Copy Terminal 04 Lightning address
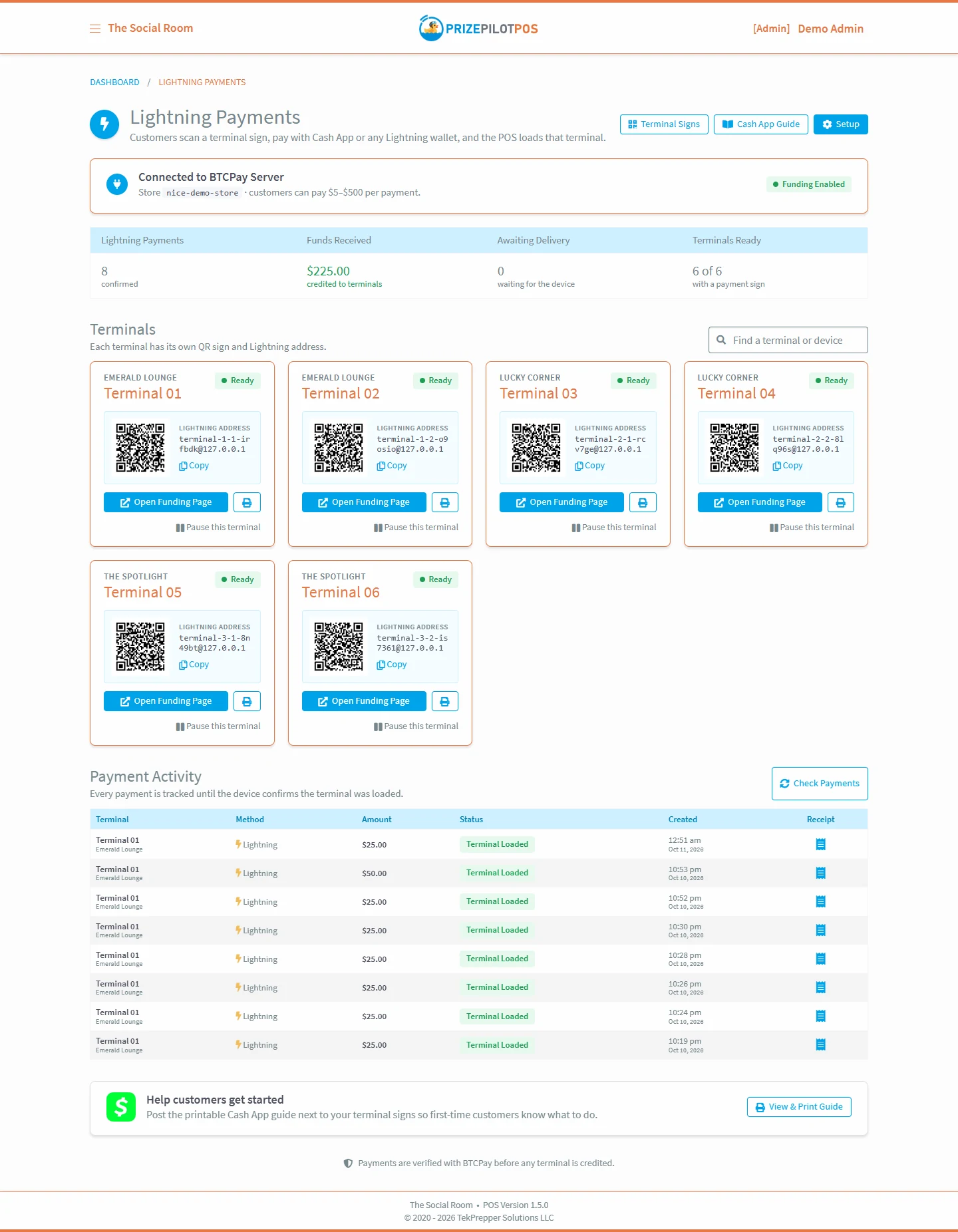The height and width of the screenshot is (1232, 958). coord(788,466)
